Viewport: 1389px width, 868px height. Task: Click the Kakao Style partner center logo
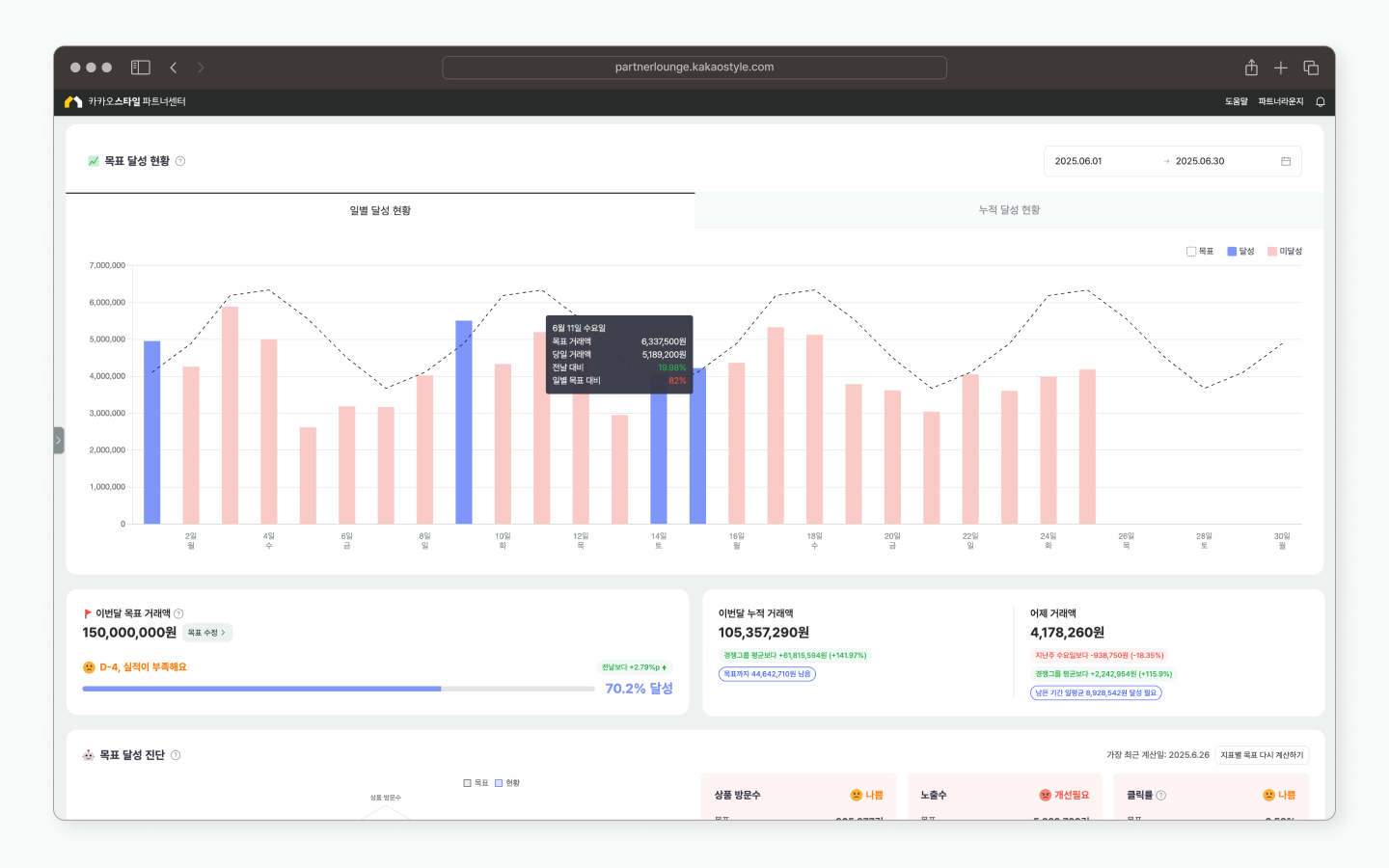coord(125,101)
